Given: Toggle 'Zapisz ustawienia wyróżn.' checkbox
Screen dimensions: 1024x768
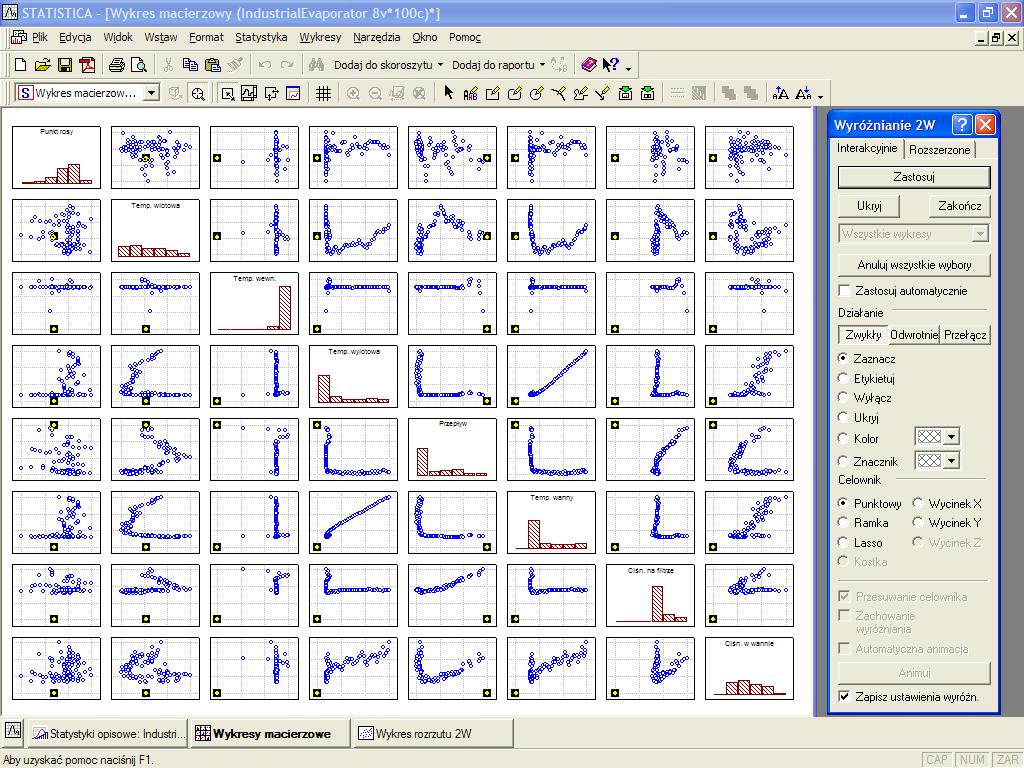Looking at the screenshot, I should pos(844,696).
